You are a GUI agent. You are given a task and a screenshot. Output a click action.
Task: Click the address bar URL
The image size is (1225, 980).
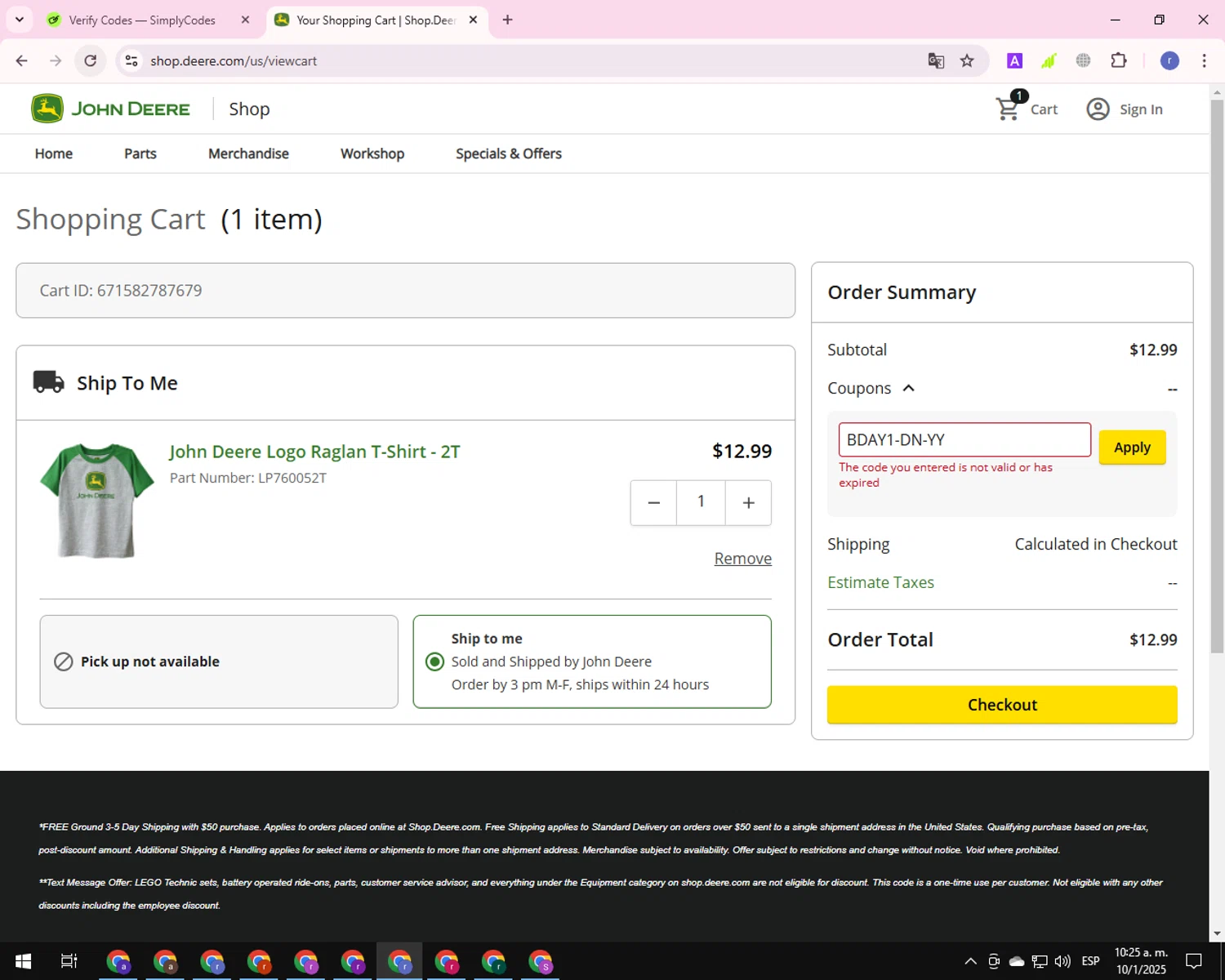[234, 60]
